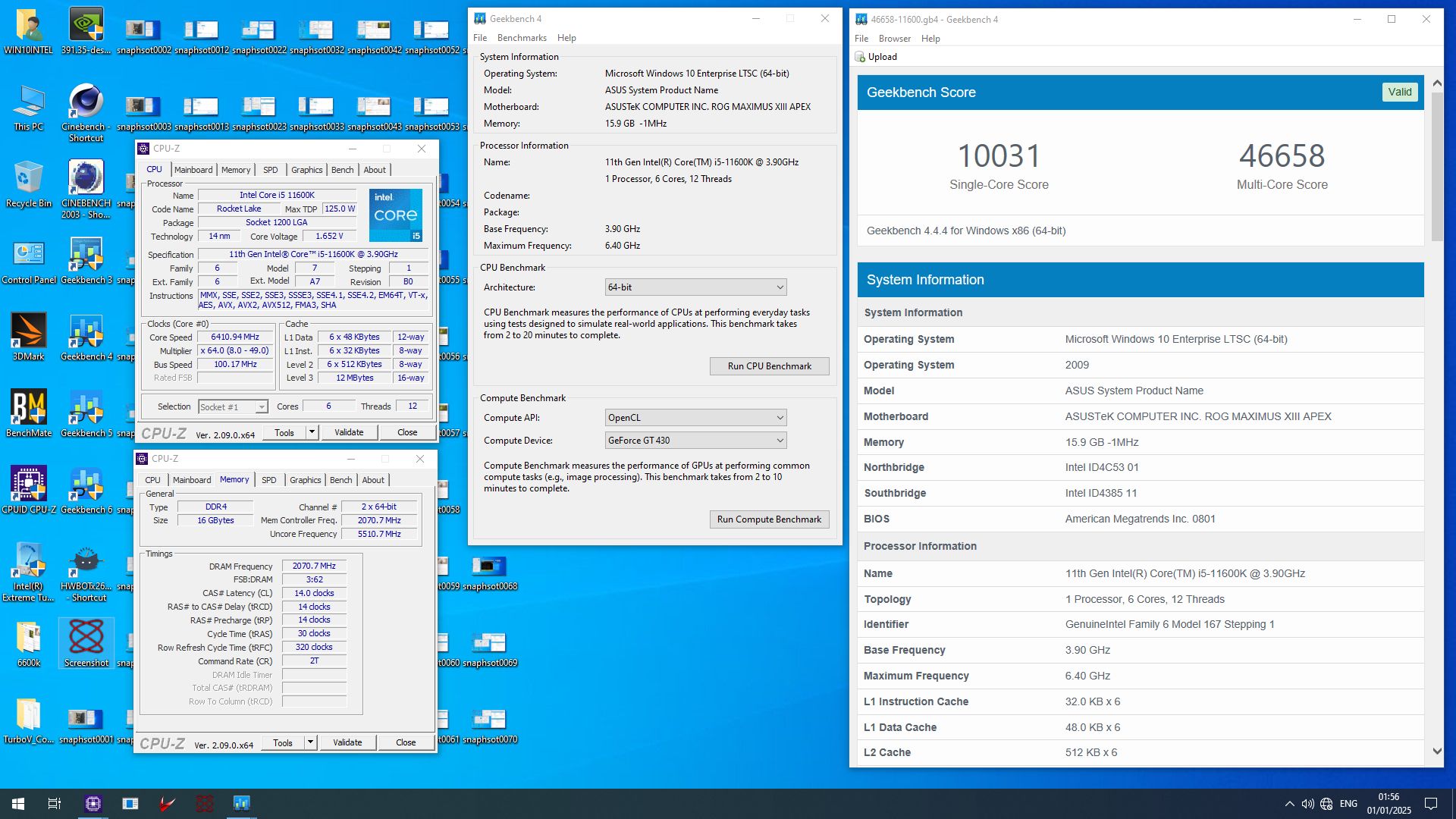
Task: Click the Windows Start button
Action: 18,804
